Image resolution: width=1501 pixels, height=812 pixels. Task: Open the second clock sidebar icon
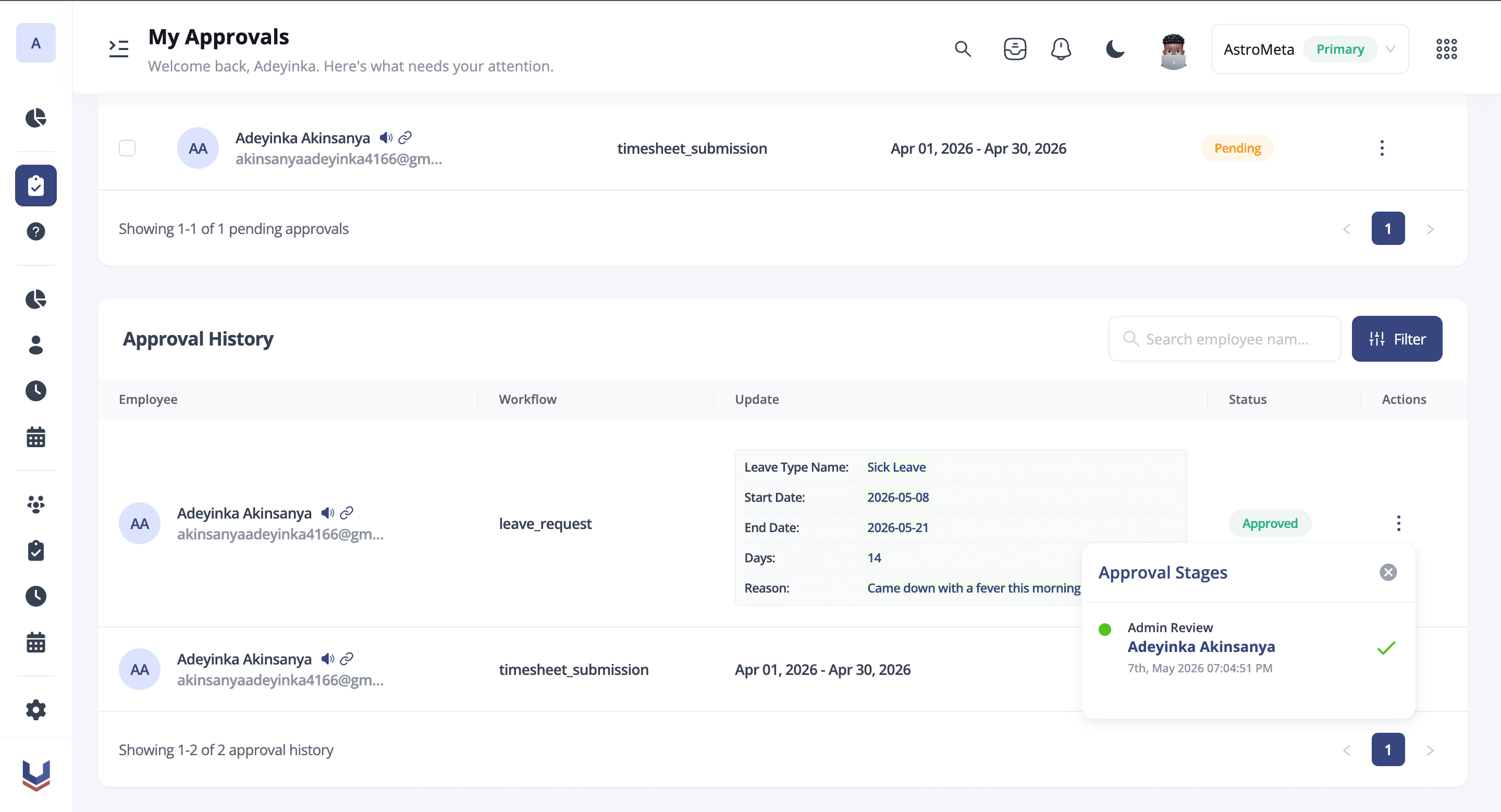[x=35, y=596]
